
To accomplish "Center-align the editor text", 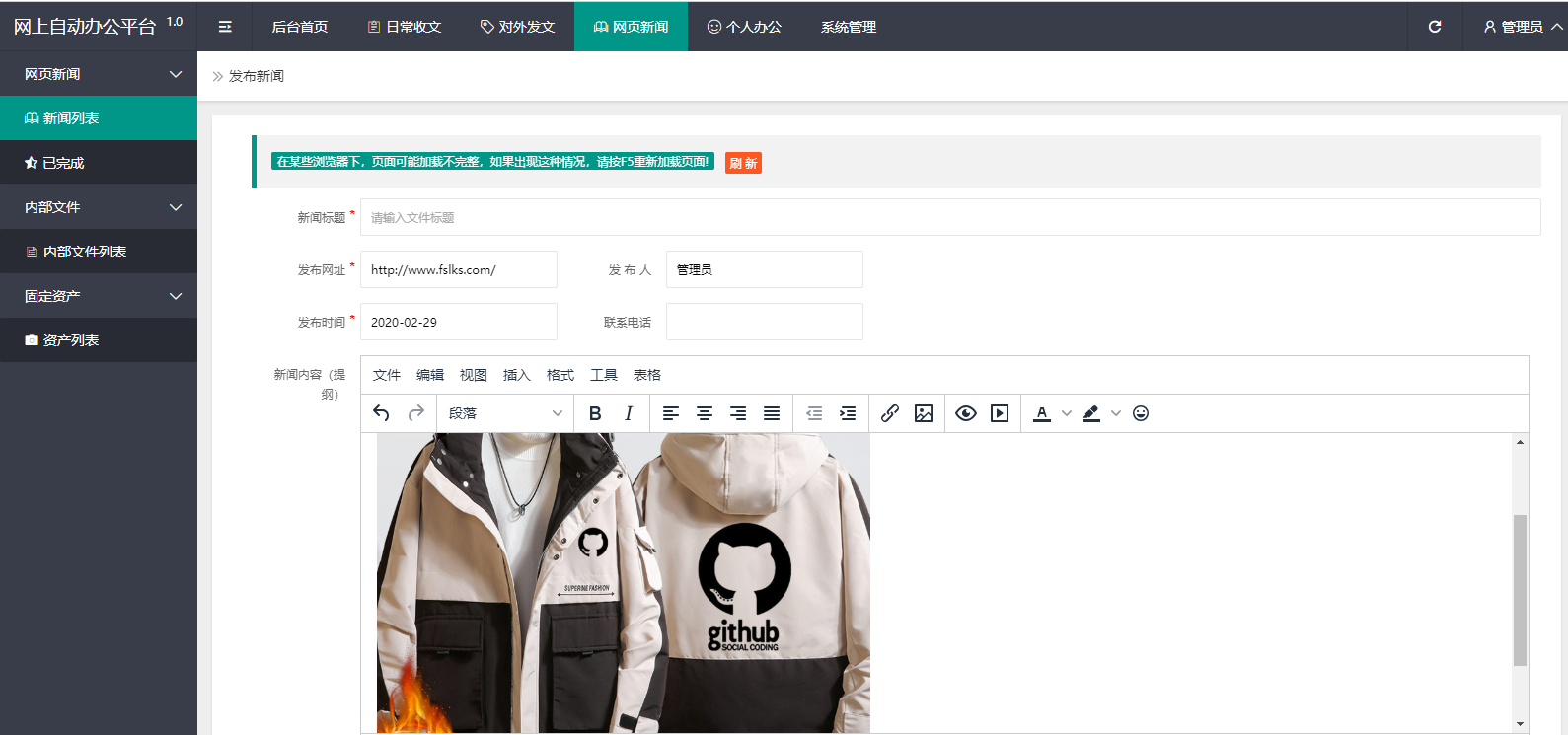I will (705, 413).
